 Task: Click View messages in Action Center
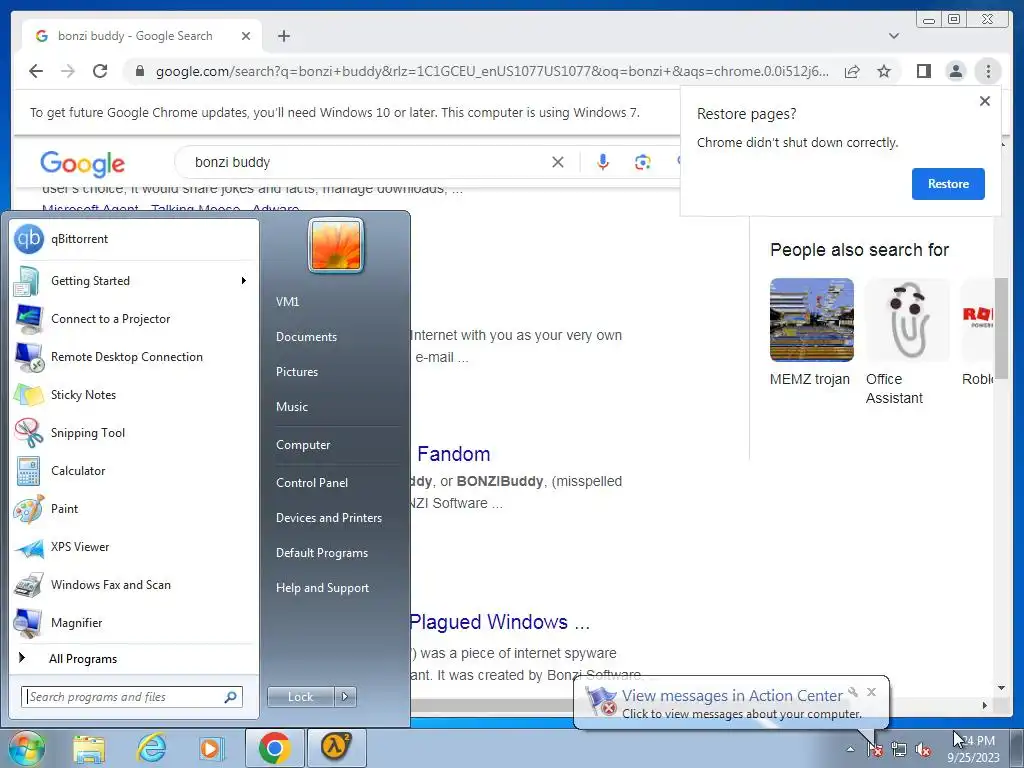point(731,696)
